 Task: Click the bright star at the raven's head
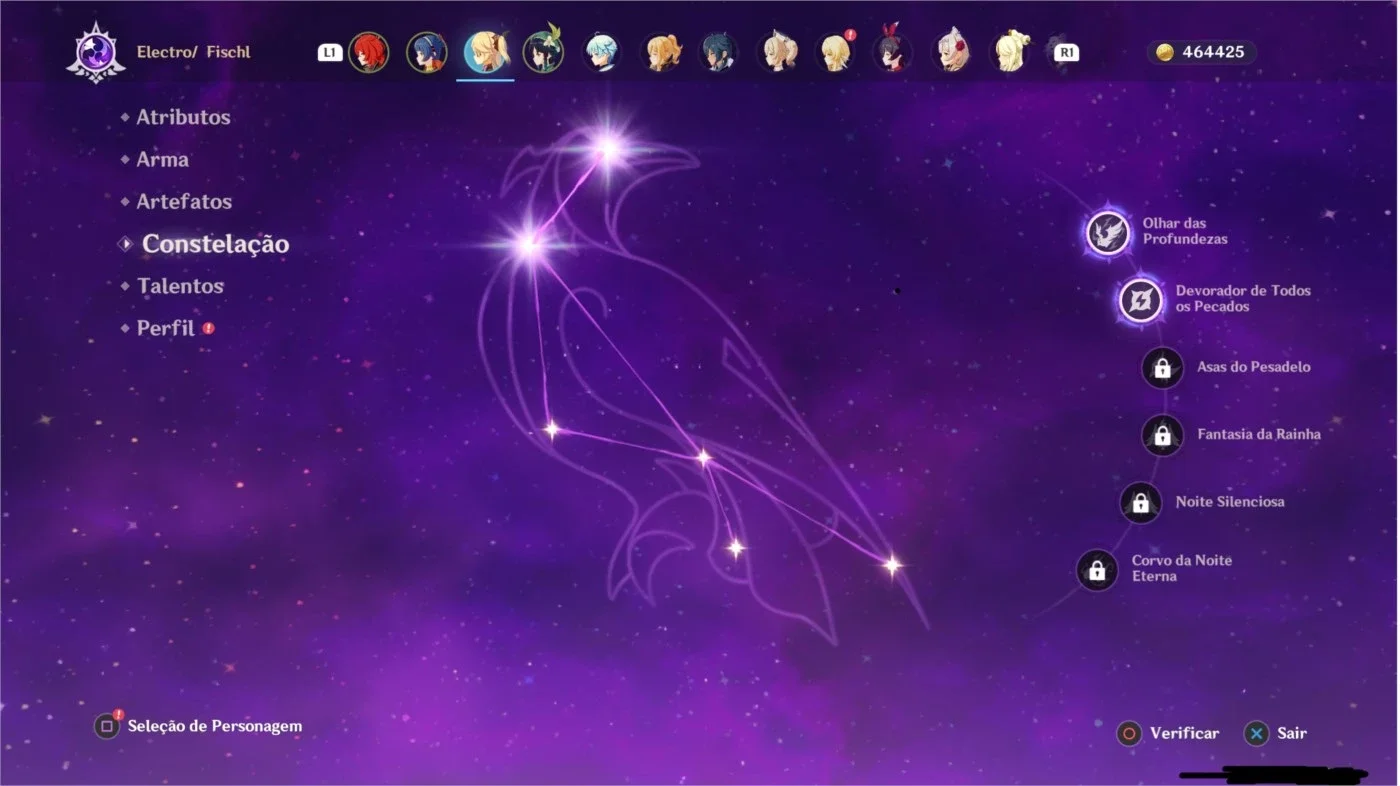pyautogui.click(x=608, y=150)
